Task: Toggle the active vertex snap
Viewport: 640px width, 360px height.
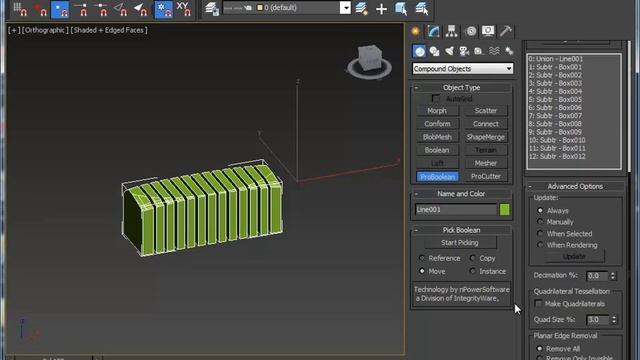Action: pyautogui.click(x=60, y=9)
